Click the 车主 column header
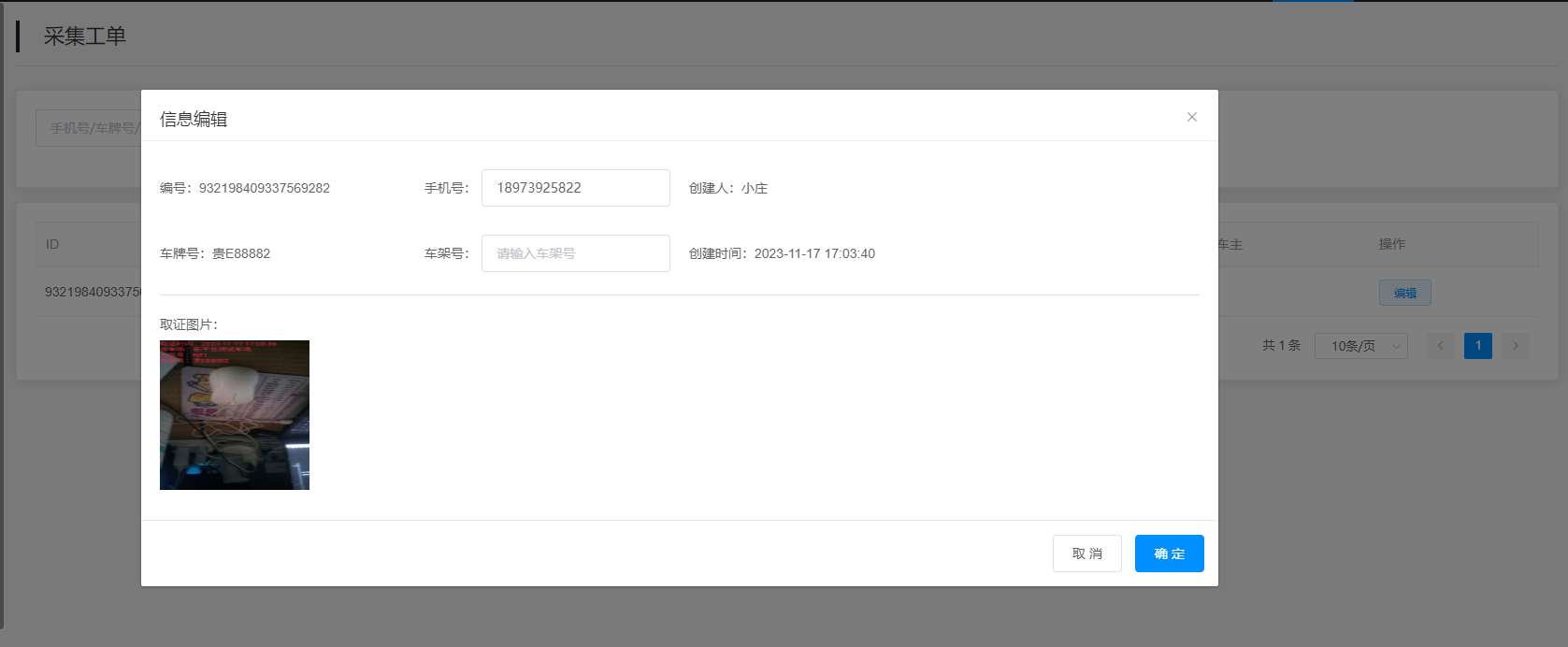 (1230, 244)
